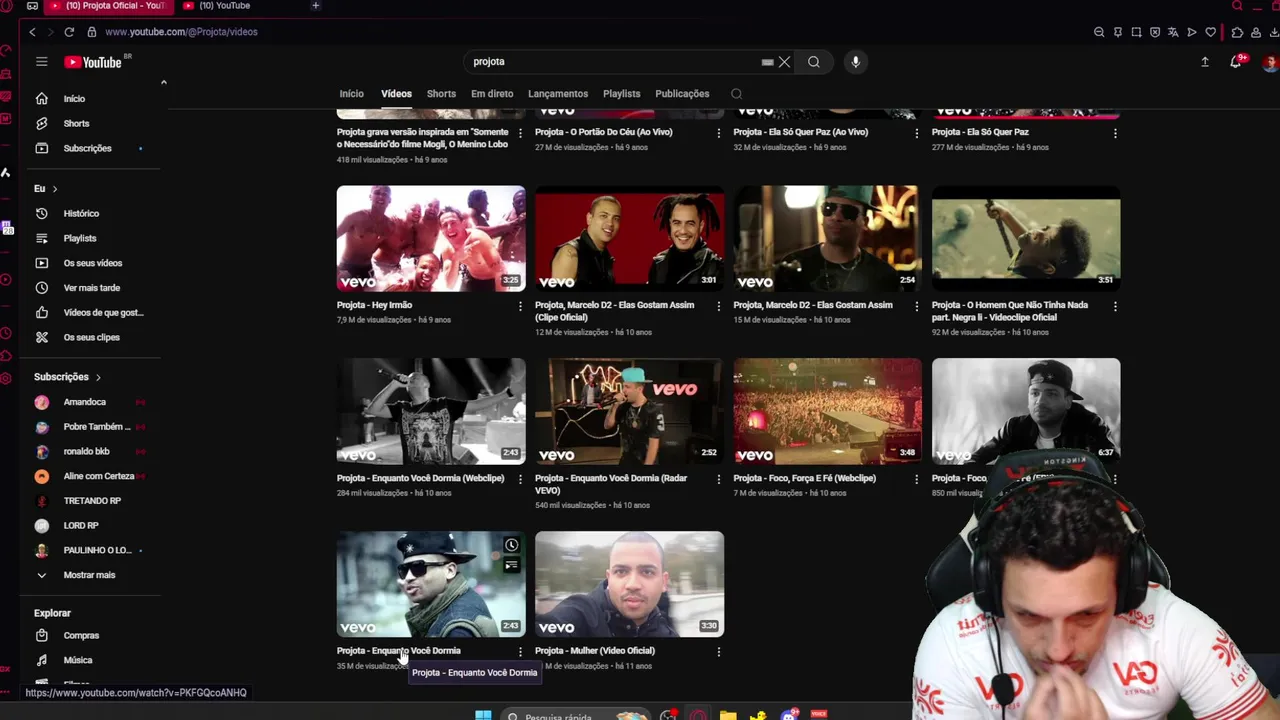Click the YouTube search input containing projota

click(x=610, y=62)
